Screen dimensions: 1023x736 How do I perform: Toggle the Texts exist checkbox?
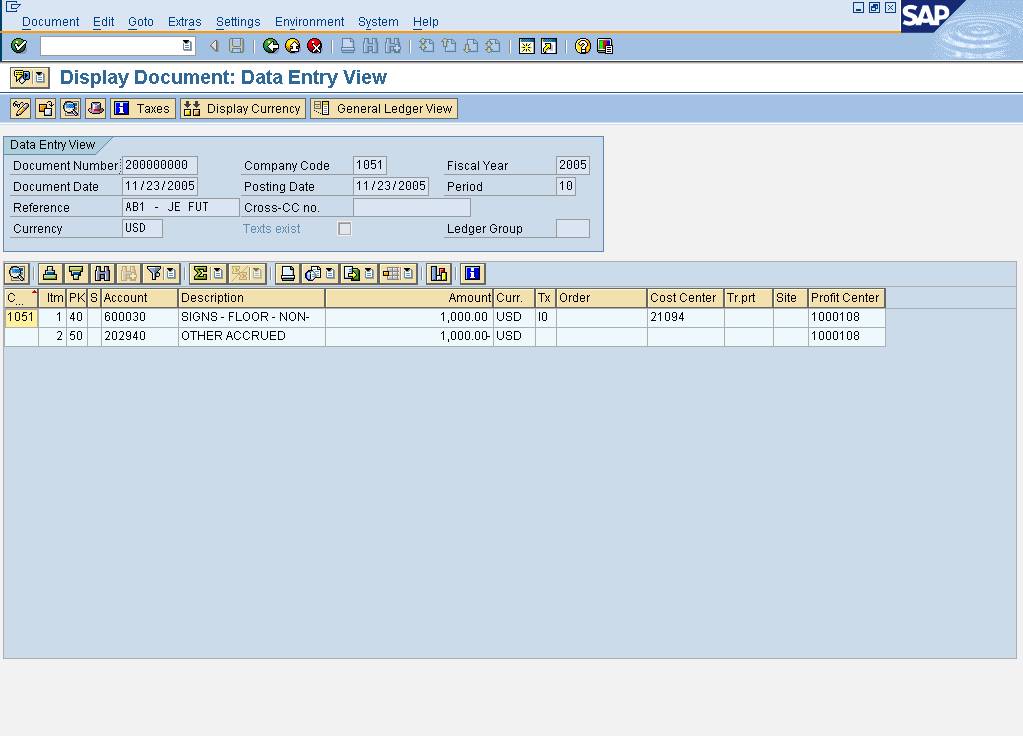click(x=344, y=228)
